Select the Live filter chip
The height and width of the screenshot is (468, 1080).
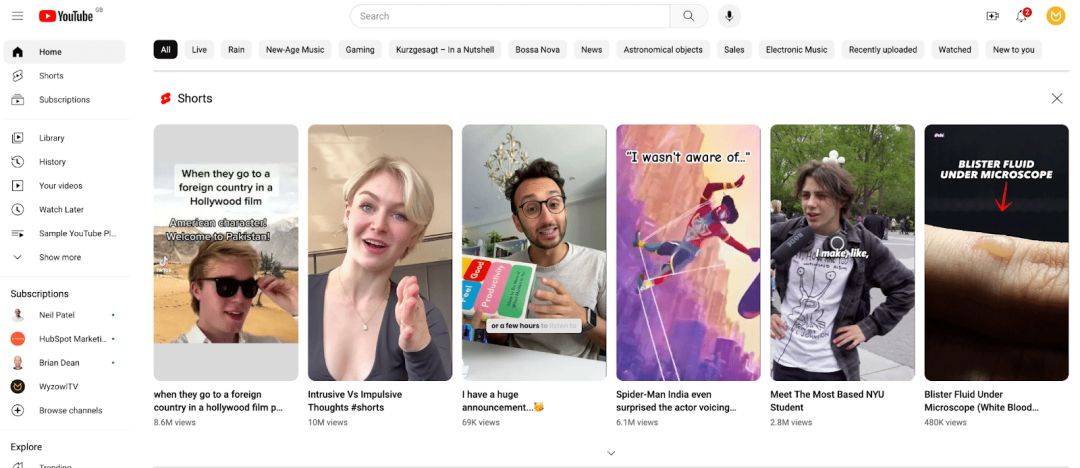click(x=199, y=50)
